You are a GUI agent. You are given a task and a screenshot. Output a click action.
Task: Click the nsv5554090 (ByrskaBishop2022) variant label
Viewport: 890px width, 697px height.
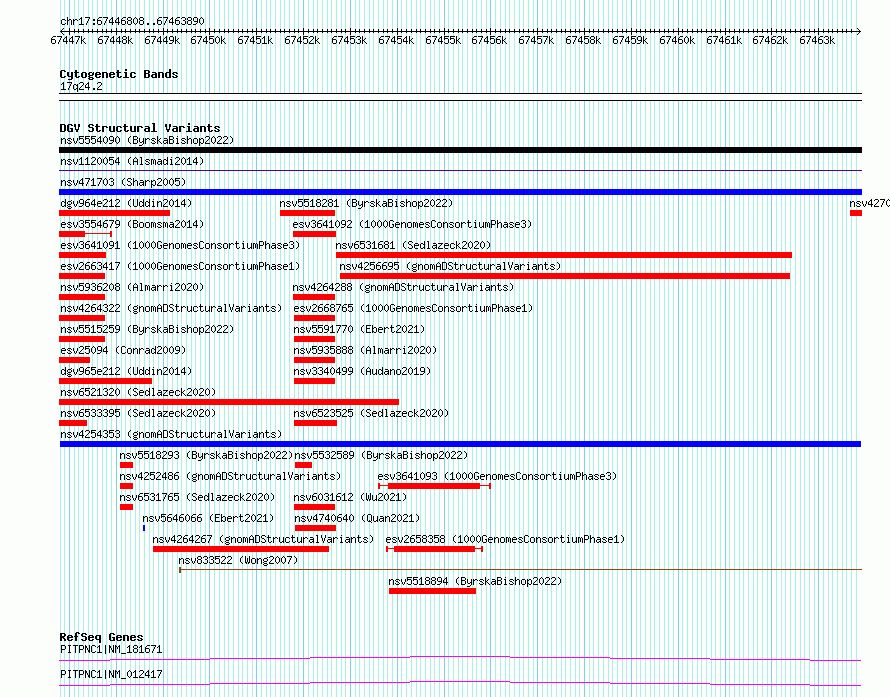point(147,140)
